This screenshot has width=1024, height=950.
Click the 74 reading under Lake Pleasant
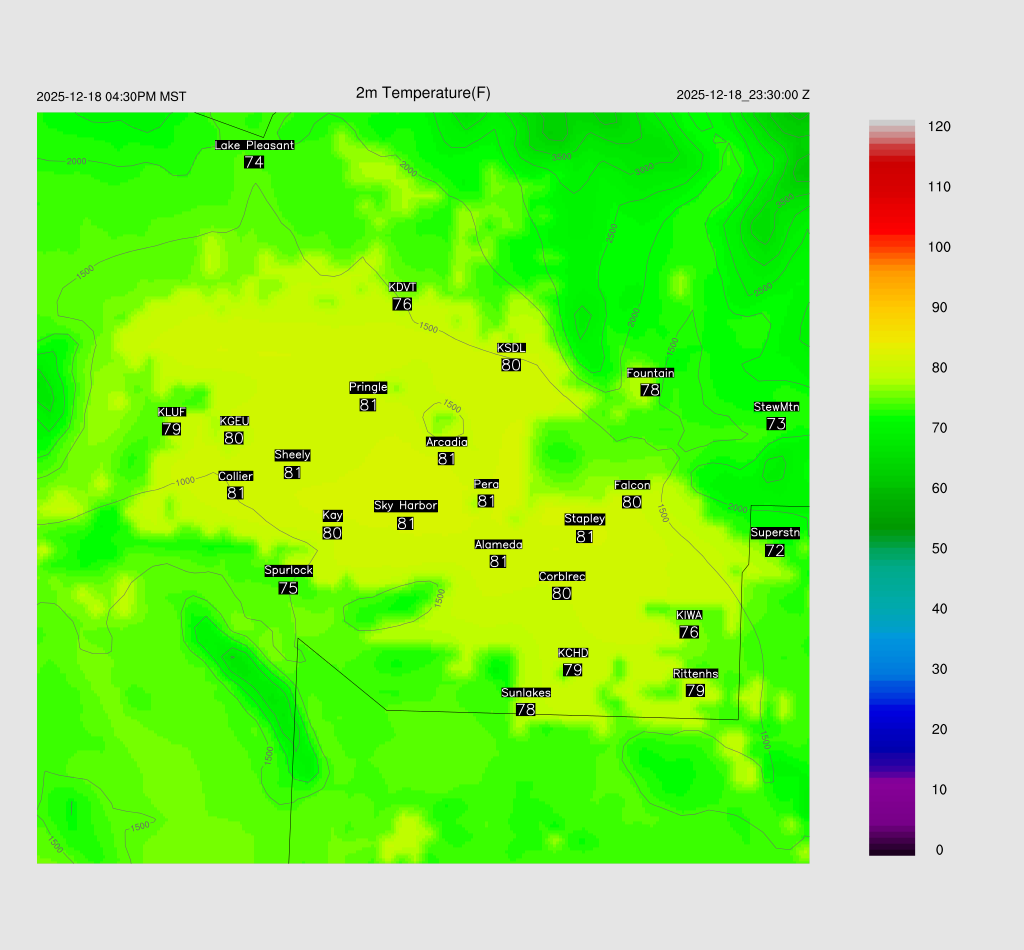pyautogui.click(x=254, y=162)
